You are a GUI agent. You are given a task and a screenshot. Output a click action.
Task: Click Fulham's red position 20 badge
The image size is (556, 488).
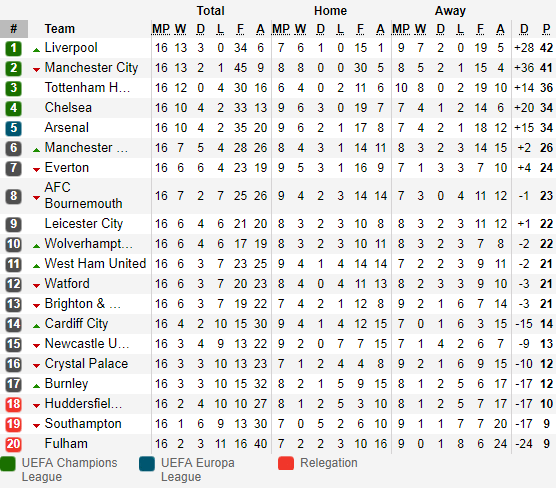(x=13, y=444)
